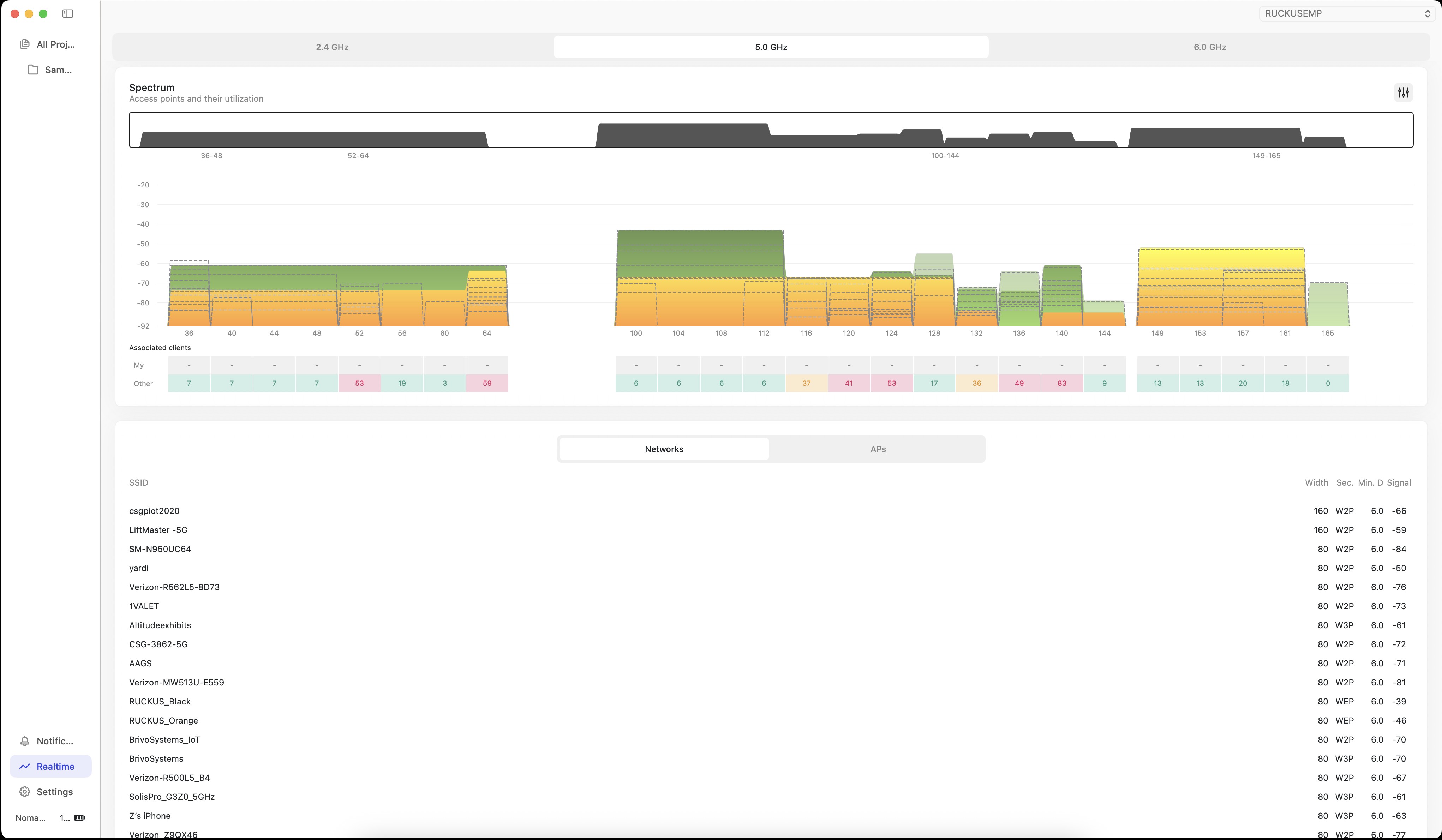Switch to the 2.4 GHz band
This screenshot has width=1442, height=840.
click(332, 47)
